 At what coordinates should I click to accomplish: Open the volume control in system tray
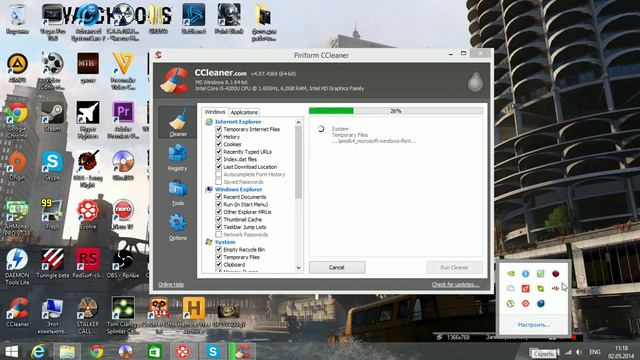pyautogui.click(x=579, y=352)
